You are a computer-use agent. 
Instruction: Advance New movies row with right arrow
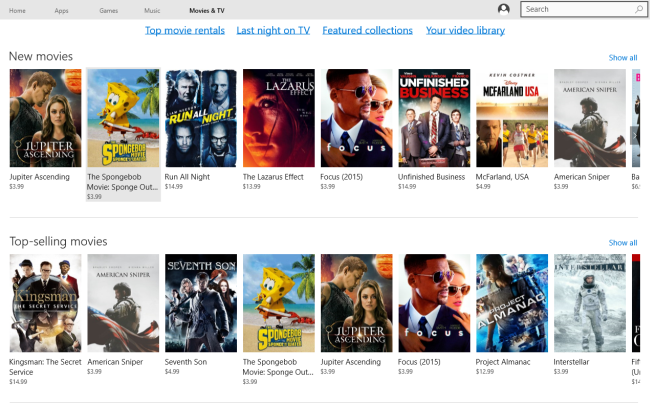point(635,136)
